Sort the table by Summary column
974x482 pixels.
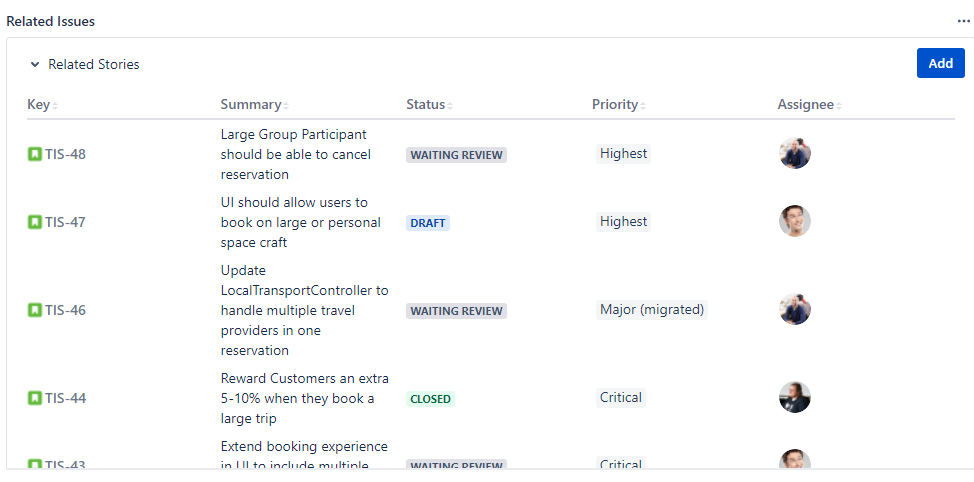[x=254, y=105]
